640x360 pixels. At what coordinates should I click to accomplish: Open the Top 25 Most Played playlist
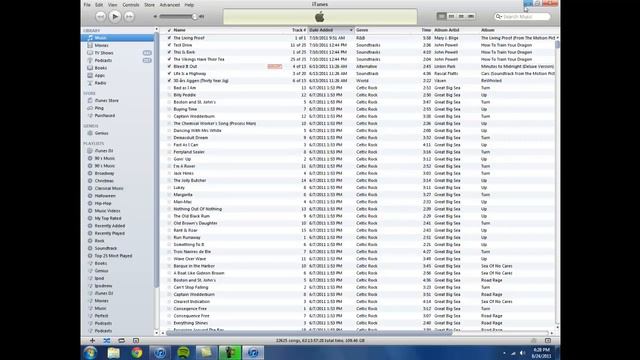(113, 256)
